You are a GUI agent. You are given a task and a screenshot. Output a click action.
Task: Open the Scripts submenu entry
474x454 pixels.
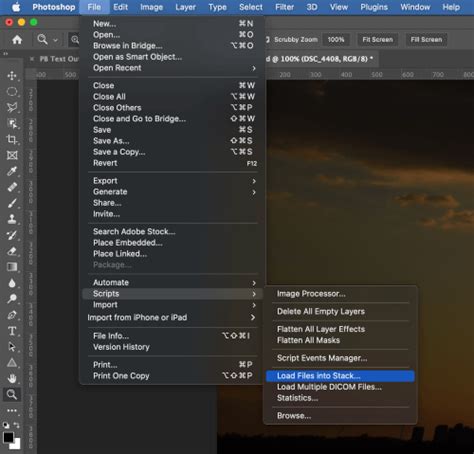(173, 294)
